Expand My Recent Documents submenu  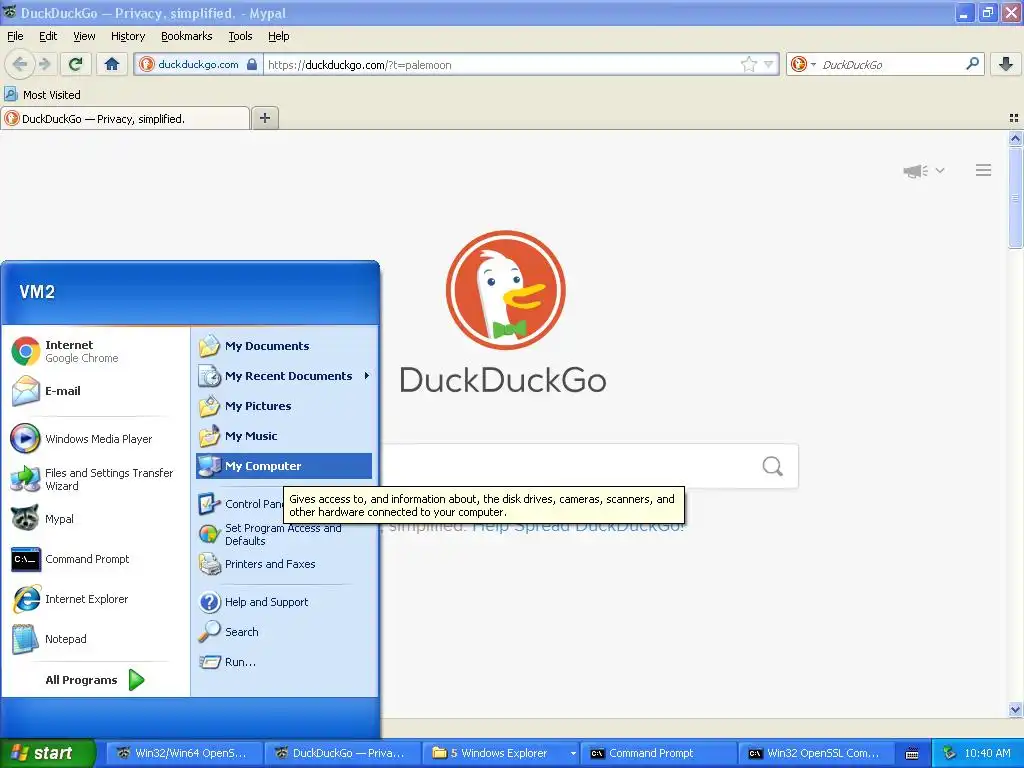tap(284, 376)
